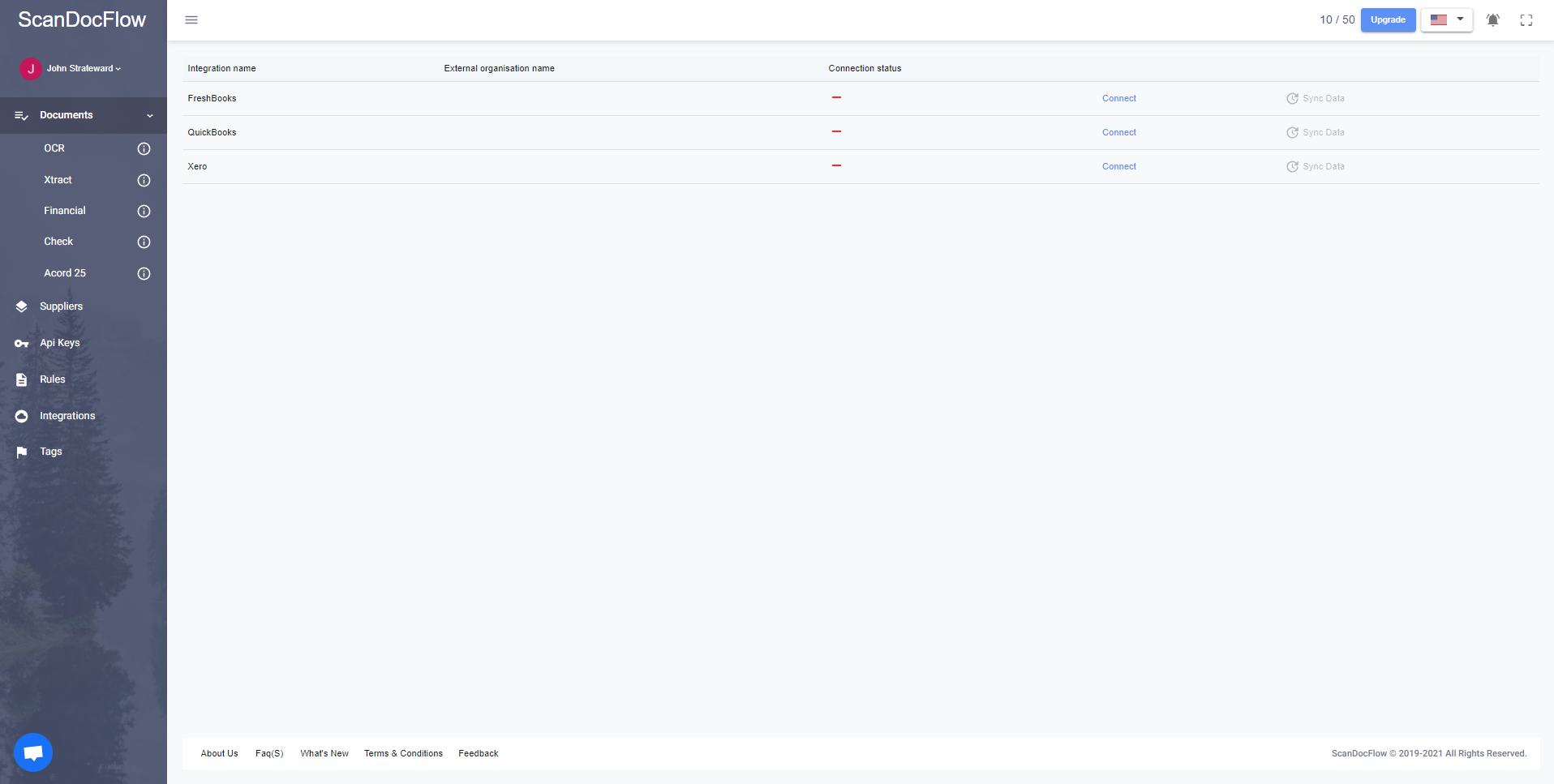Open the notifications bell
This screenshot has height=784, width=1554.
(1492, 20)
